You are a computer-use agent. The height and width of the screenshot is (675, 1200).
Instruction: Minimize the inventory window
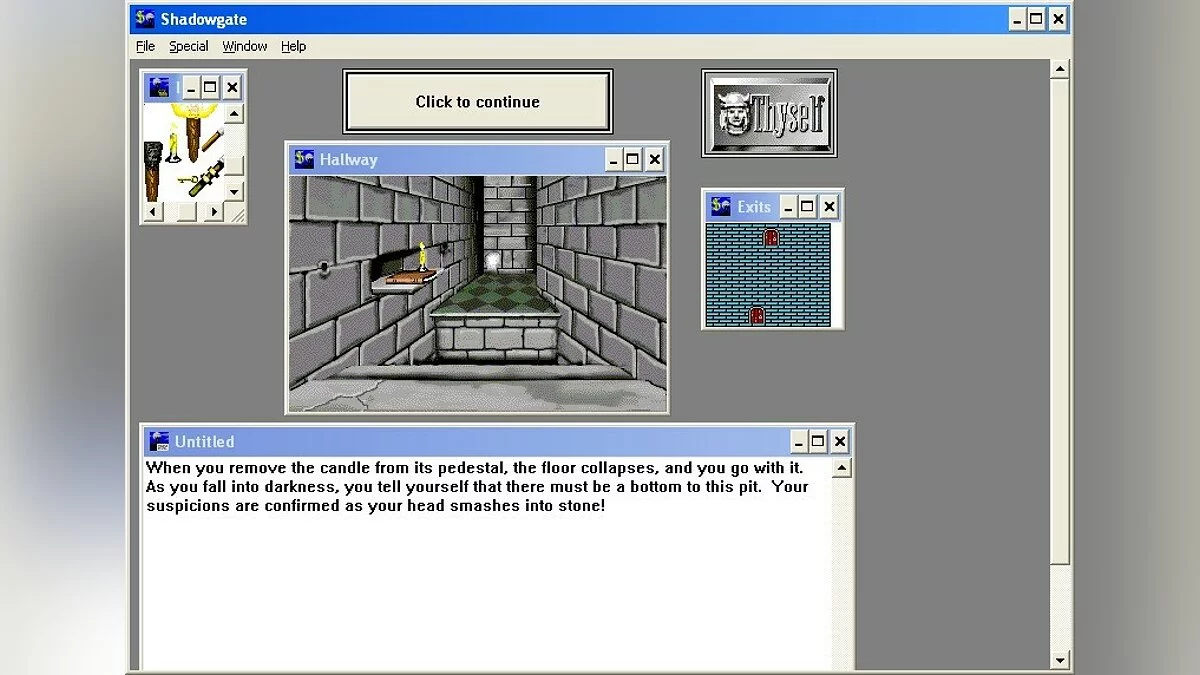[x=192, y=87]
